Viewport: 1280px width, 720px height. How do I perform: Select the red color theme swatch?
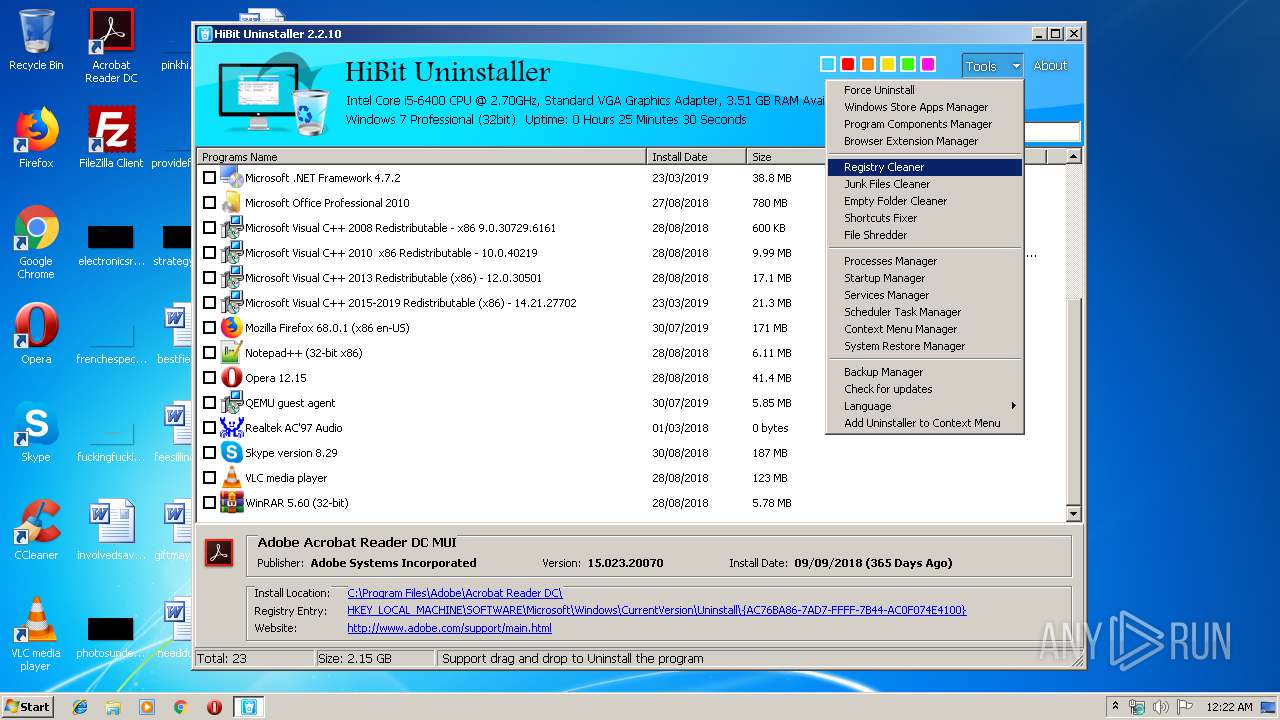847,64
